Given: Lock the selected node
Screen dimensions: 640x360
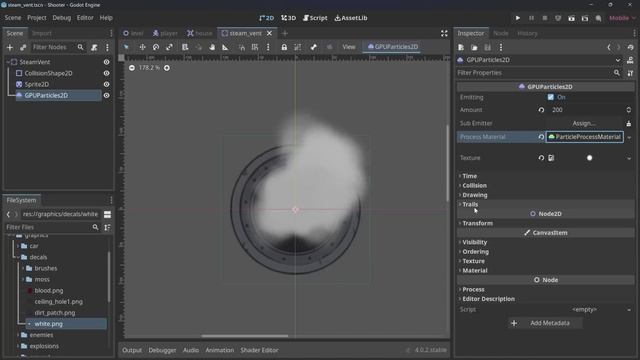Looking at the screenshot, I should click(284, 47).
